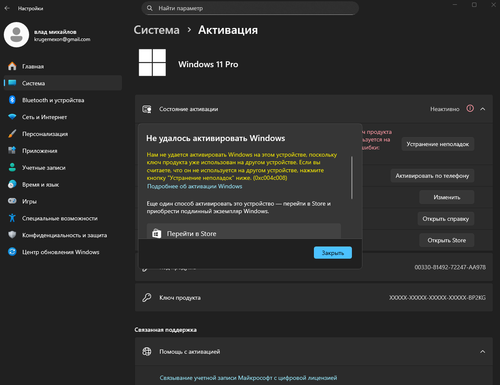Click the privacy shield icon
500x385 pixels.
[12, 235]
